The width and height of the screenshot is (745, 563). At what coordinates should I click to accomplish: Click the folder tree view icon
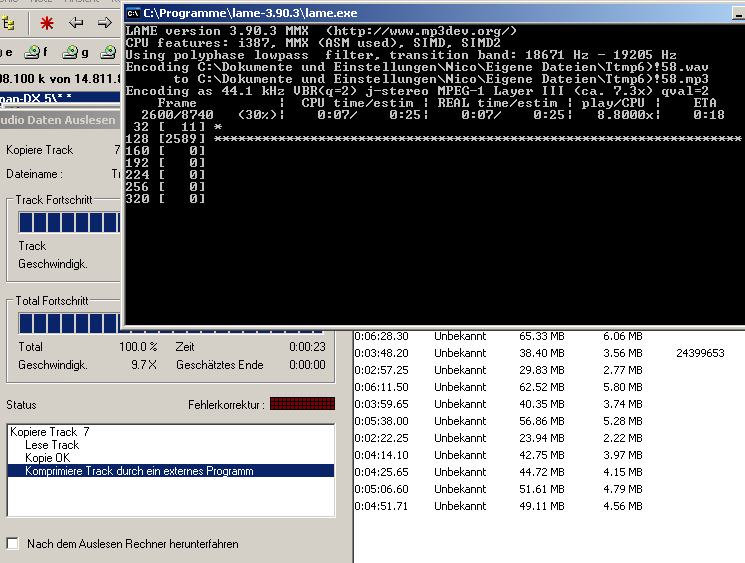(8, 23)
